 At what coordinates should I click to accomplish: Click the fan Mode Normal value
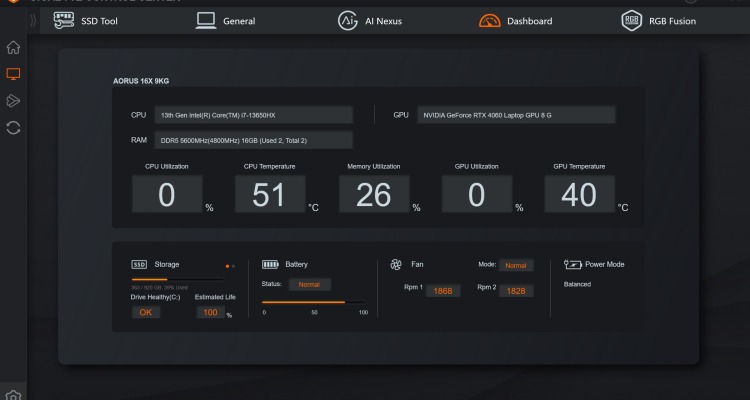pyautogui.click(x=516, y=266)
